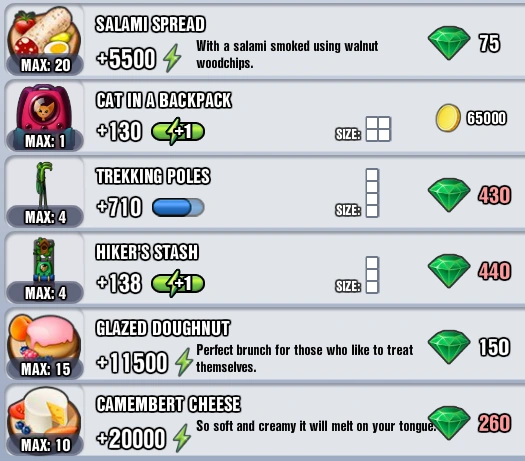Click the size grid for Cat in a Backpack
This screenshot has height=461, width=525.
378,129
